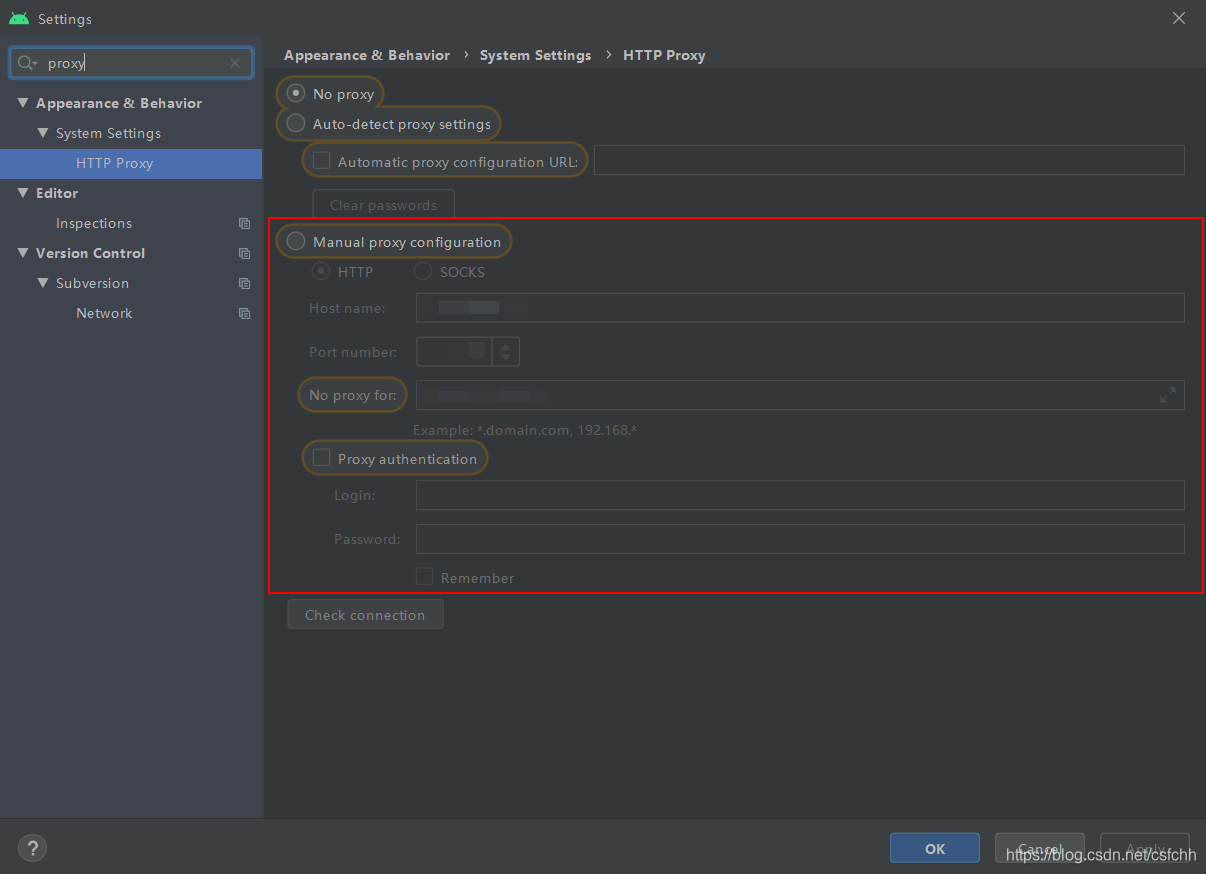Click Appearance & Behavior breadcrumb

pos(367,55)
